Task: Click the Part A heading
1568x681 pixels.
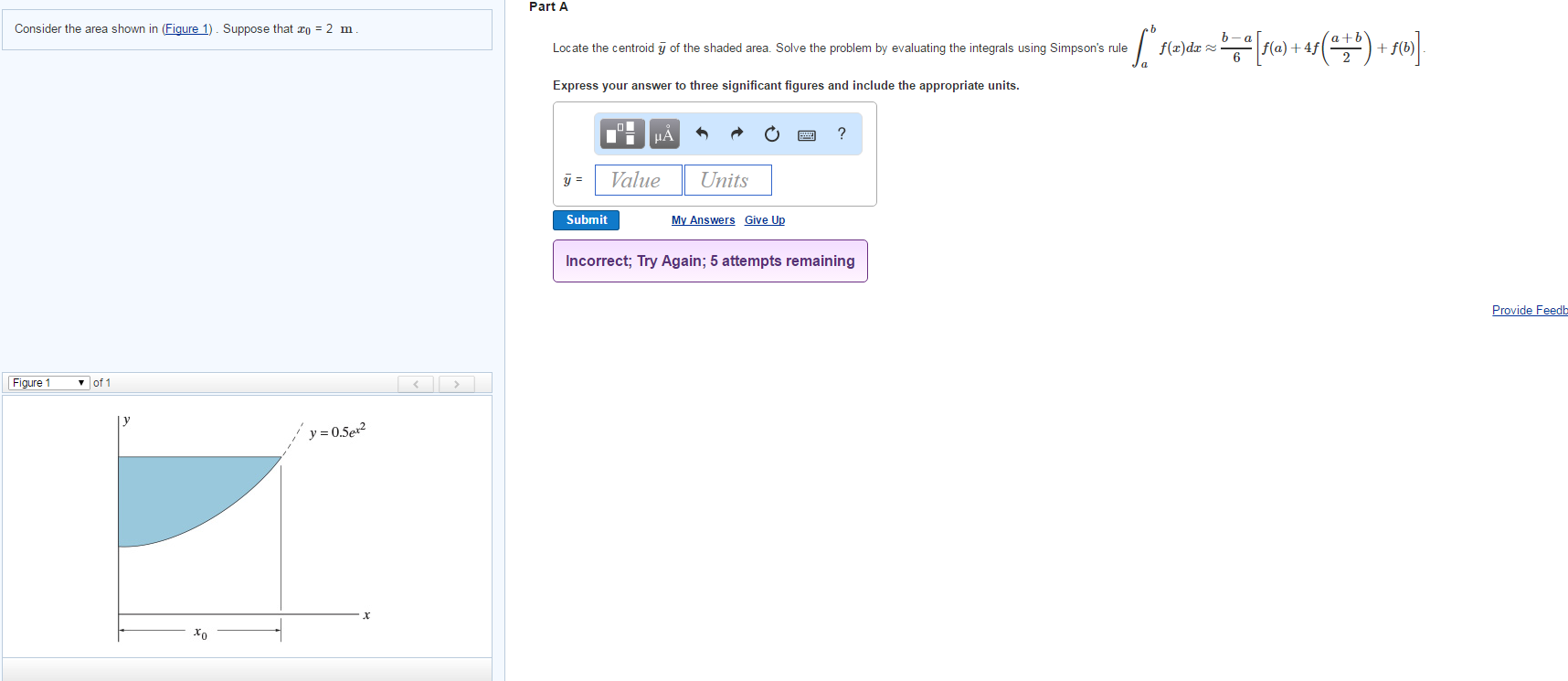Action: pos(548,6)
